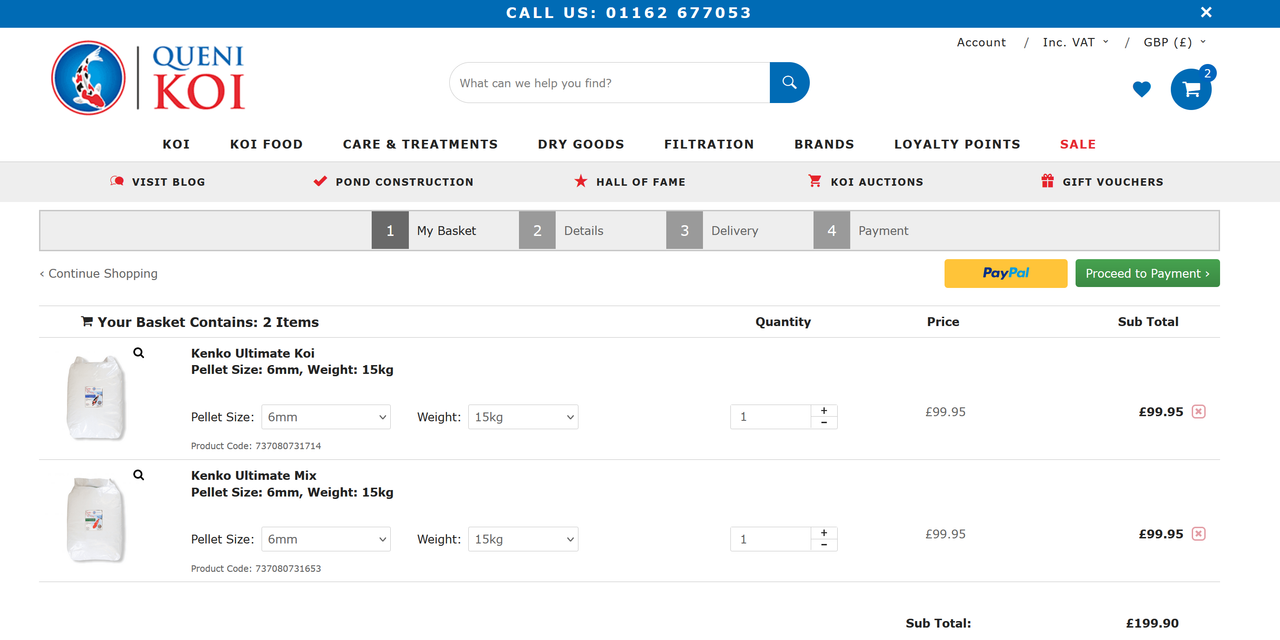Screen dimensions: 1280x640
Task: Open the KOI menu
Action: pyautogui.click(x=176, y=144)
